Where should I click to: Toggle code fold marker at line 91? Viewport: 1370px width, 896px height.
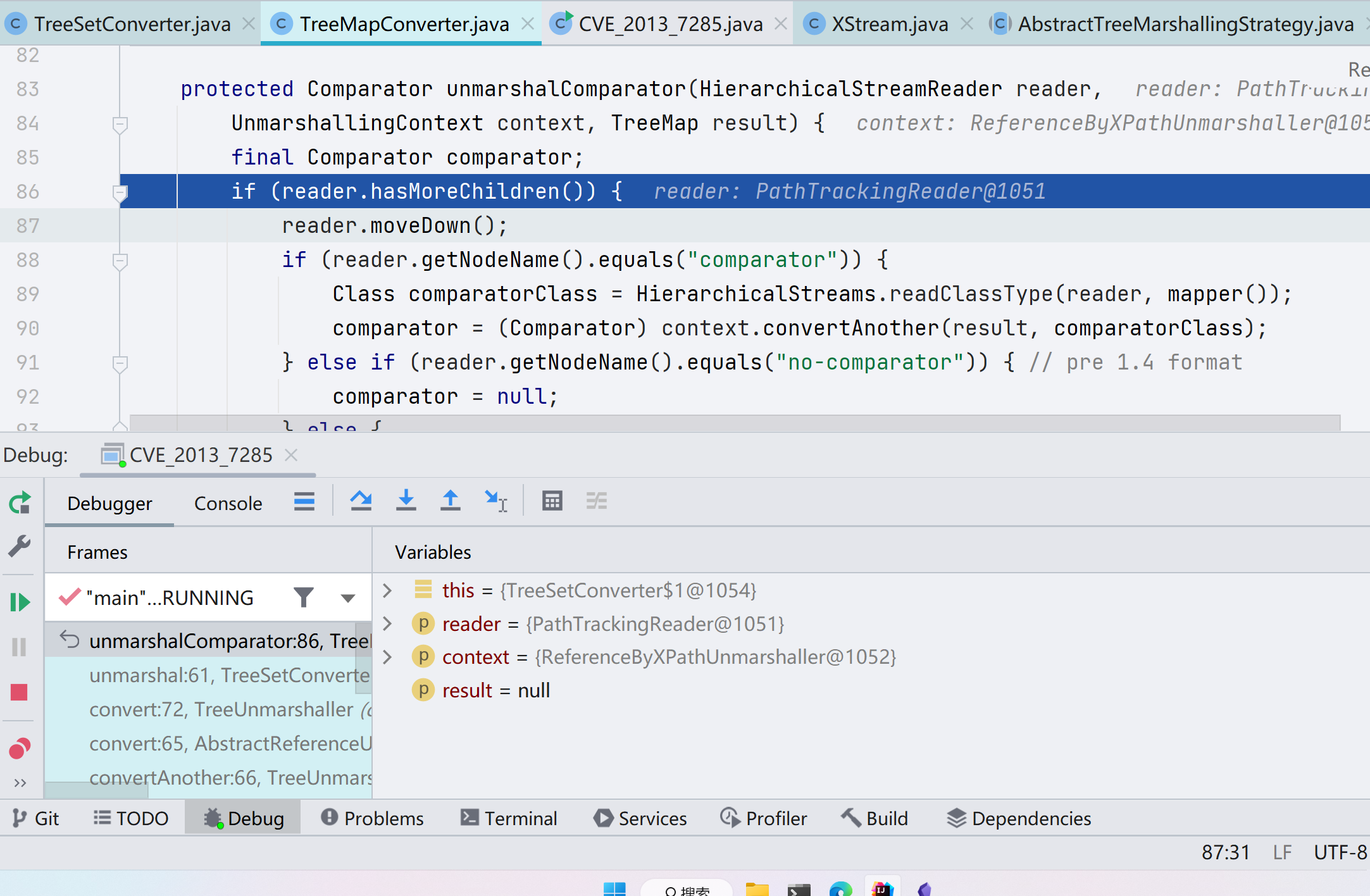click(x=120, y=363)
